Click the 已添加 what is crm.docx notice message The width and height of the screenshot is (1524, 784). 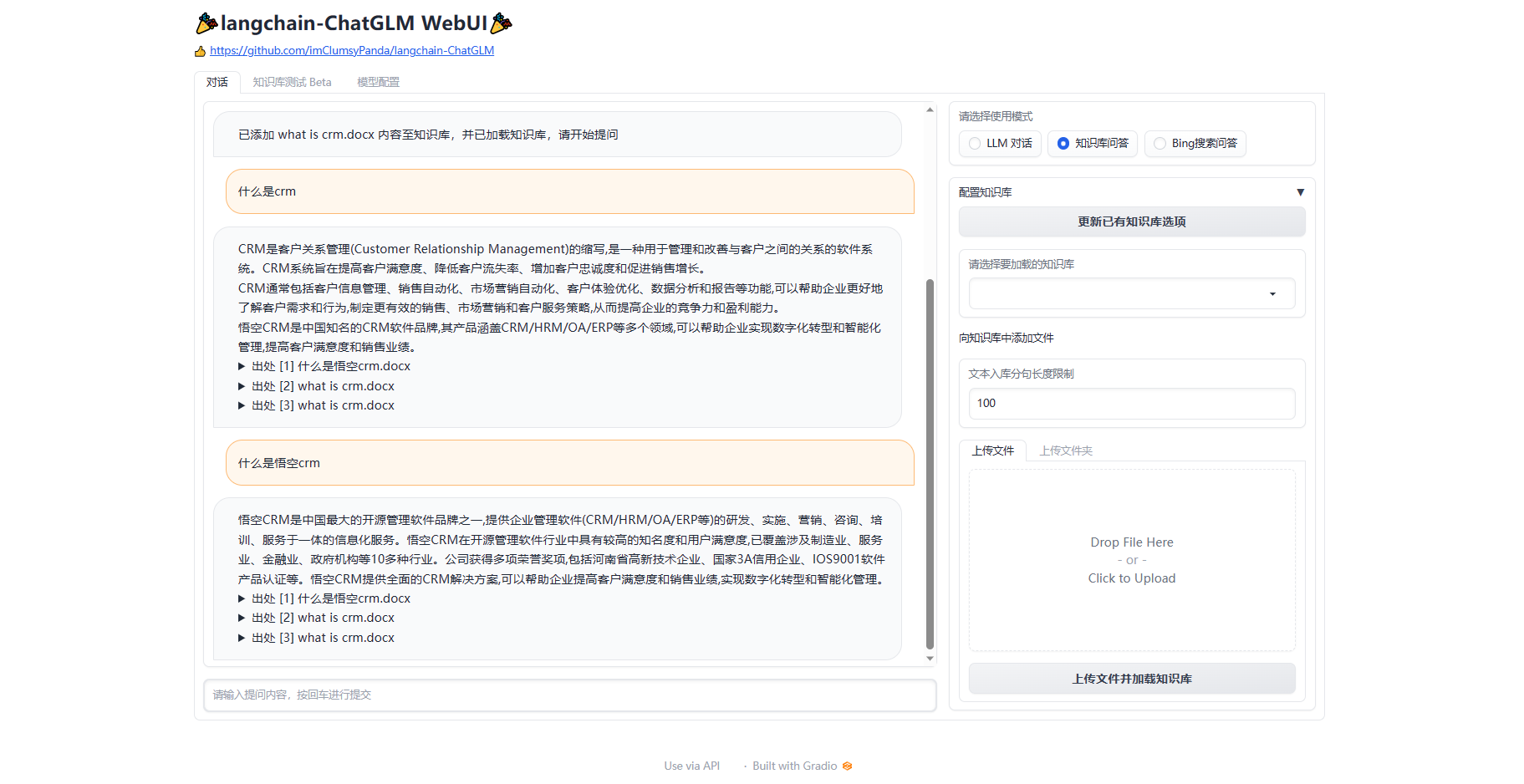[x=558, y=135]
